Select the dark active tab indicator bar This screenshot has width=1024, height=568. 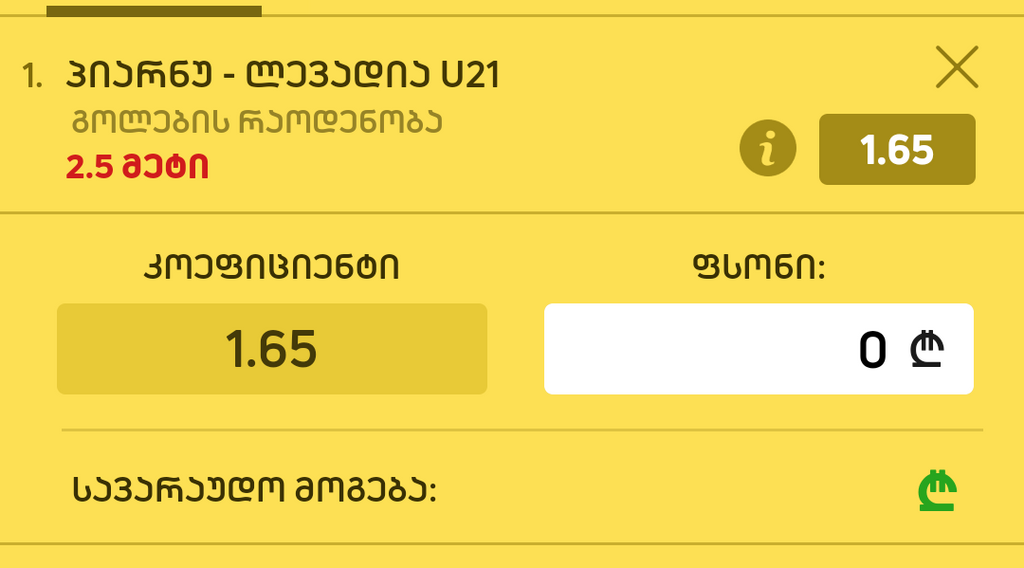coord(154,11)
